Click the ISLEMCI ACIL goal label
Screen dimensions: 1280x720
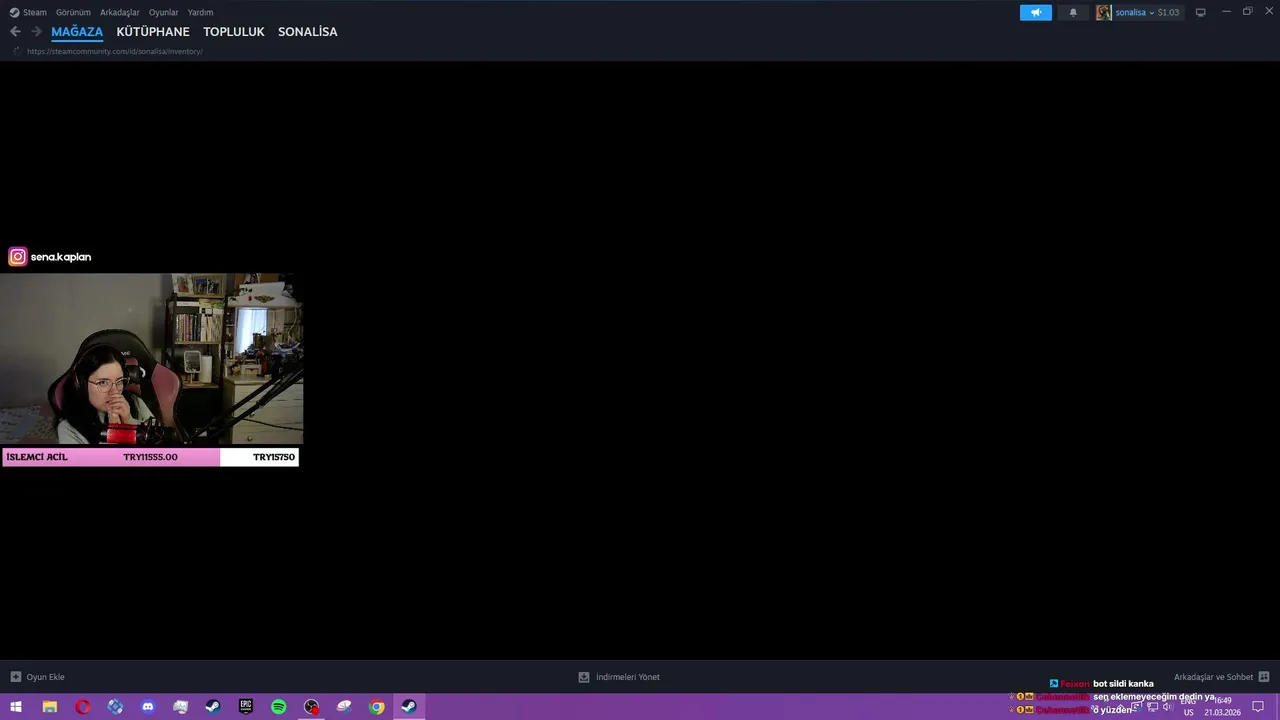37,457
